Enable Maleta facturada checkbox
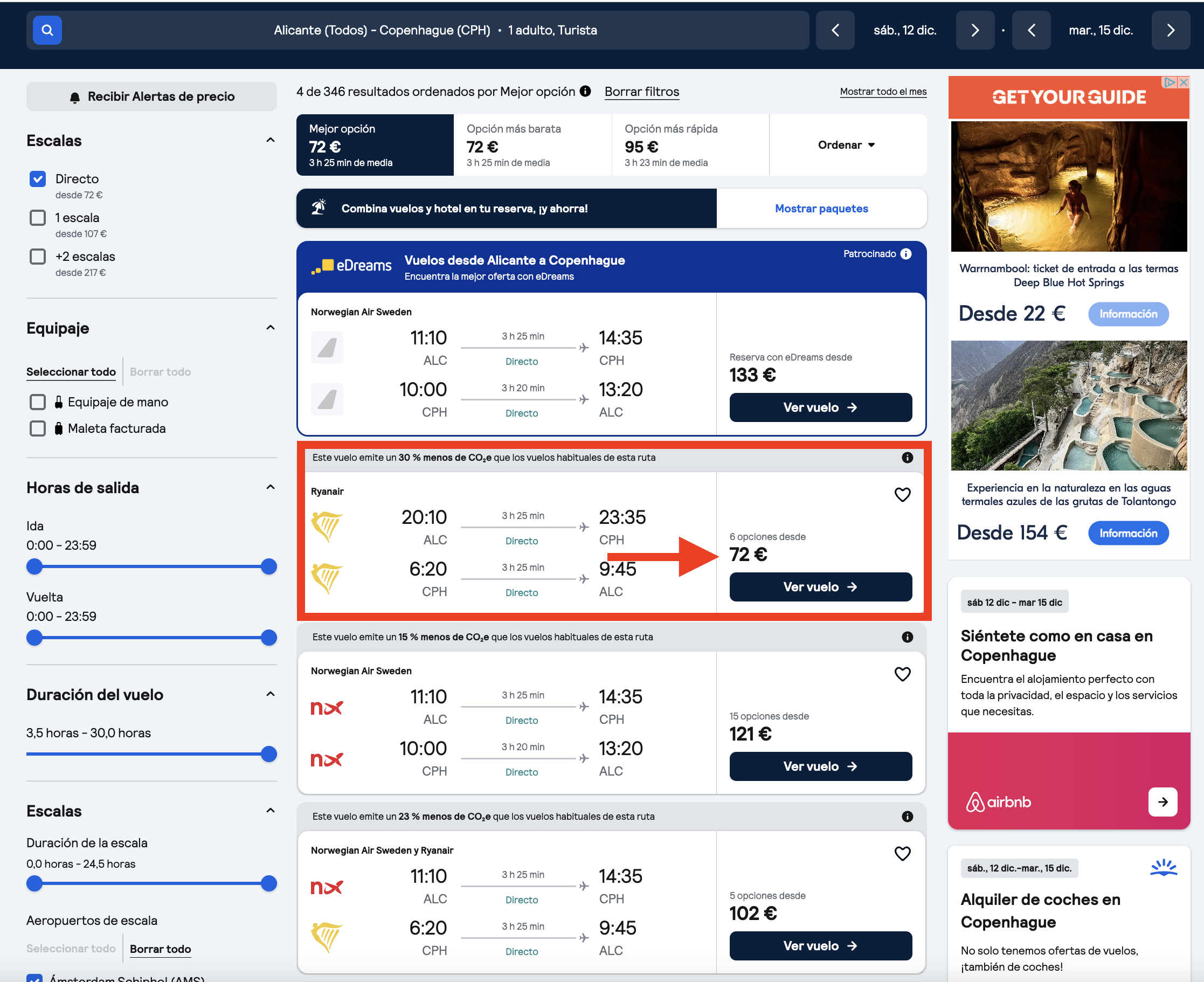The image size is (1204, 982). pyautogui.click(x=38, y=428)
